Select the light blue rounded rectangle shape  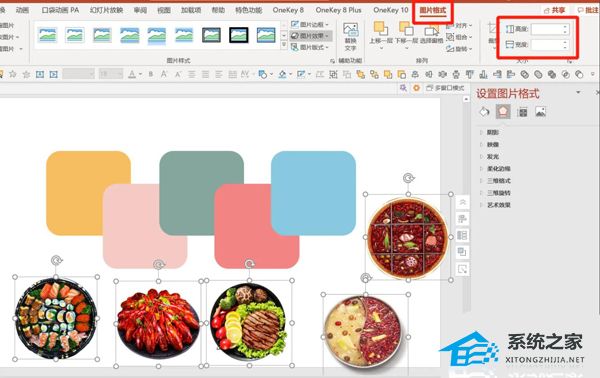point(313,193)
